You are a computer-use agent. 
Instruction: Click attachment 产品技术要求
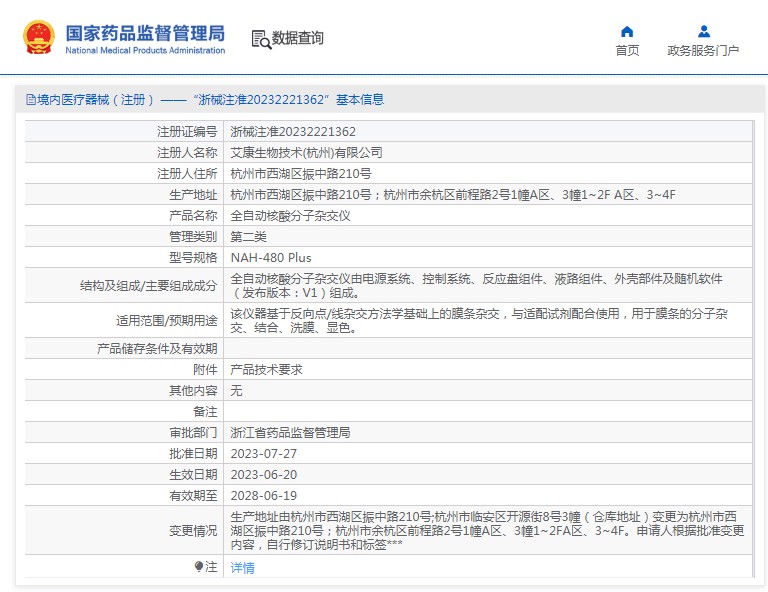point(266,370)
